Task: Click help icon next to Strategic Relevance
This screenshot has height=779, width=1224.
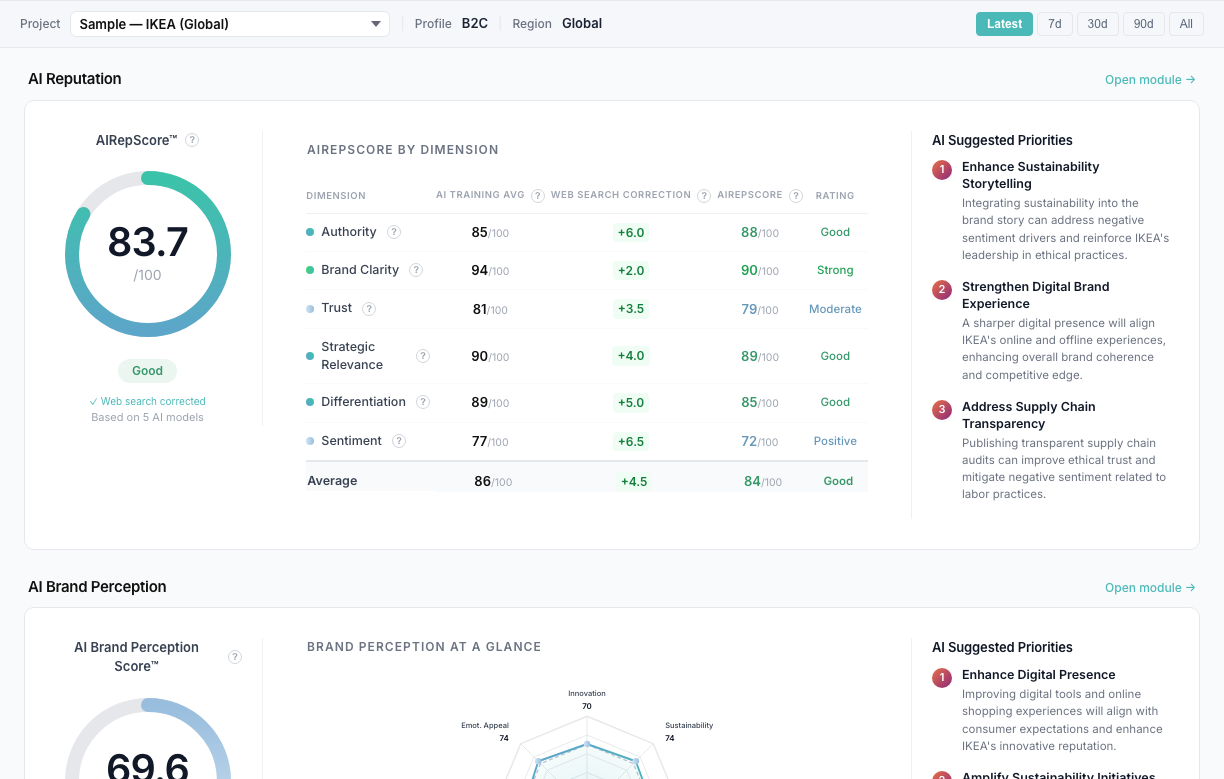Action: click(x=423, y=356)
